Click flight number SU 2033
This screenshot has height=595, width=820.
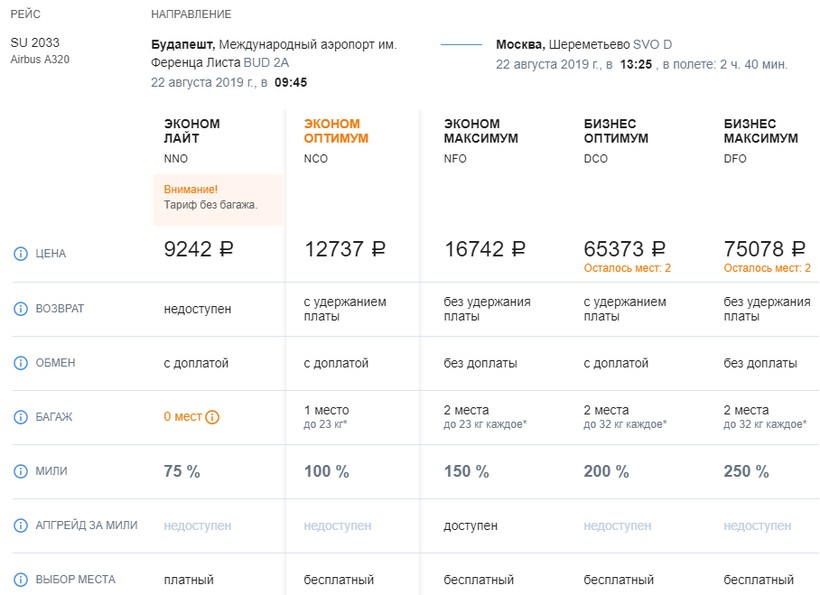(x=33, y=43)
